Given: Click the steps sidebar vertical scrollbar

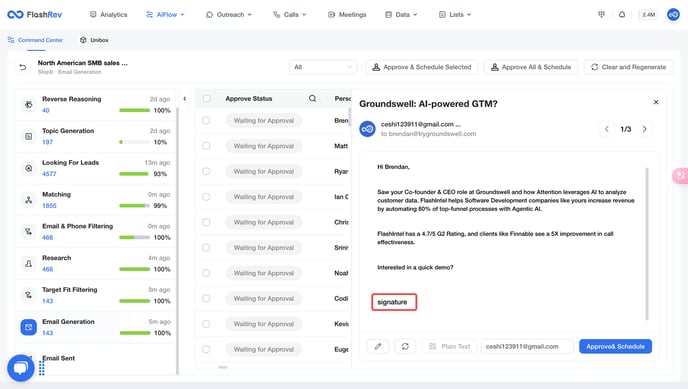Looking at the screenshot, I should click(177, 241).
